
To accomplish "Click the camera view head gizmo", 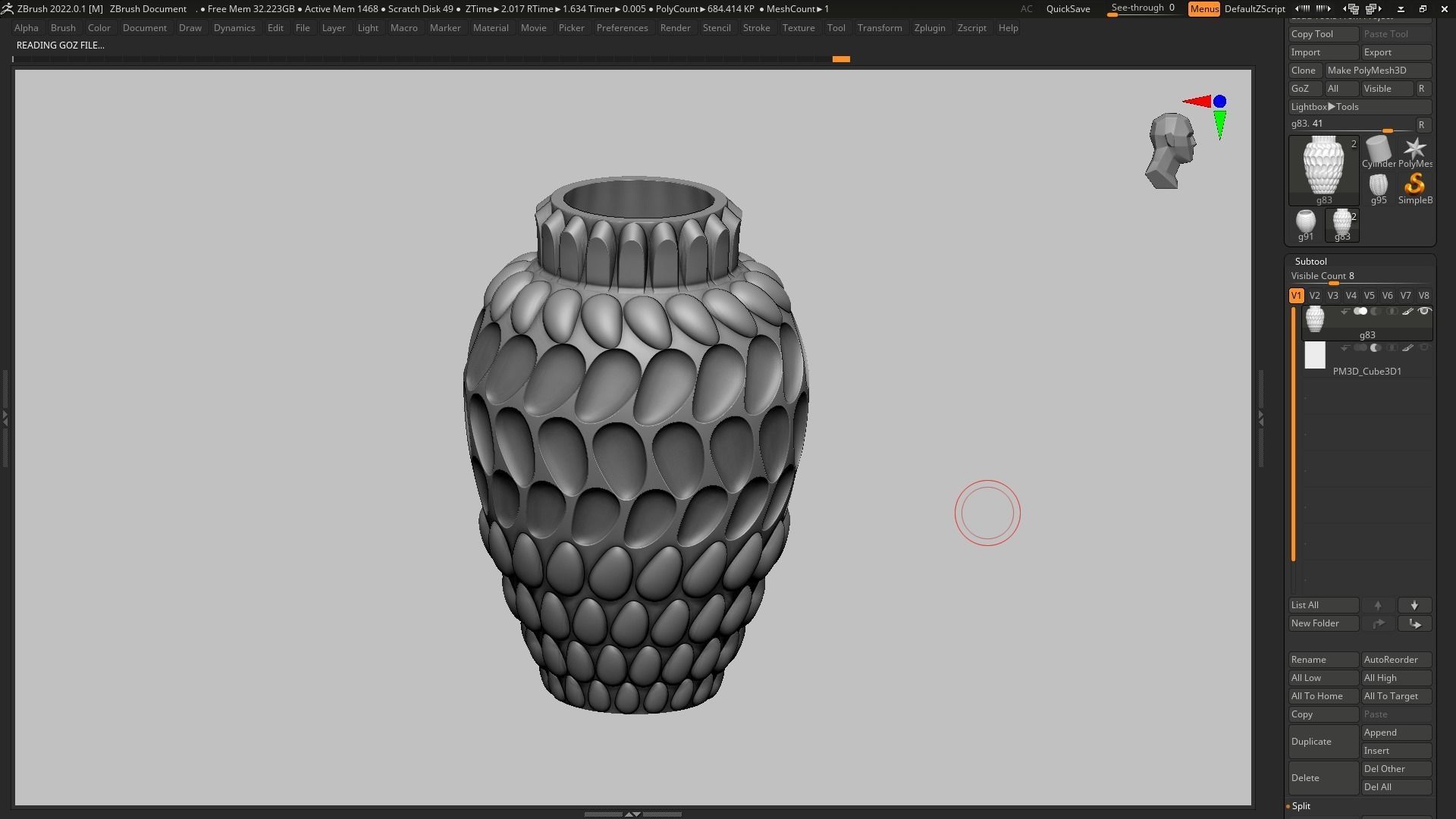I will pos(1171,151).
